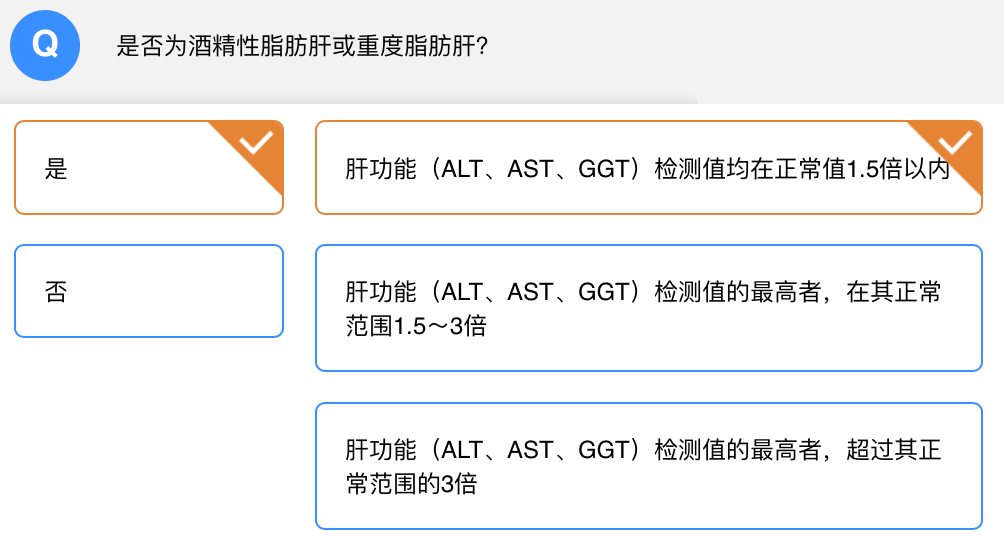Deselect the checked 是 option
This screenshot has height=543, width=1004.
[149, 168]
